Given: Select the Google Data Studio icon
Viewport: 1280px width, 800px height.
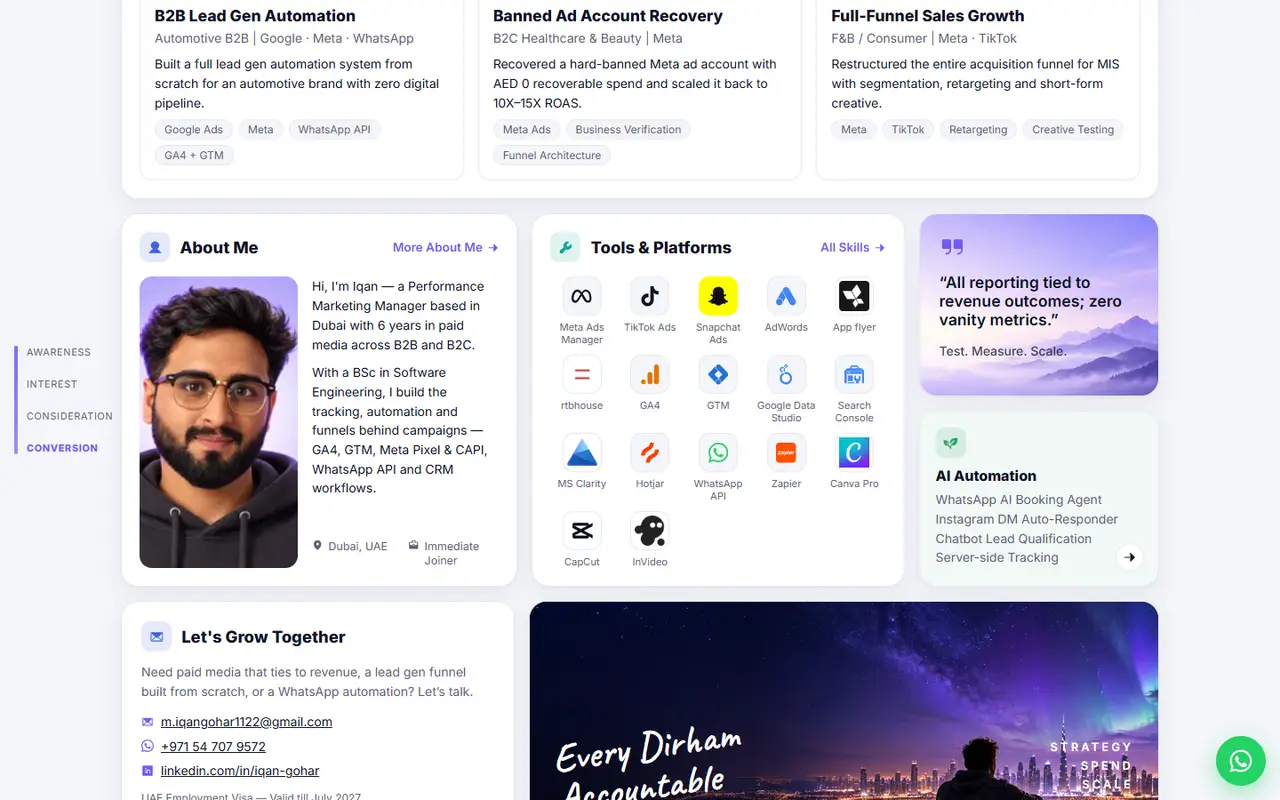Looking at the screenshot, I should click(786, 374).
